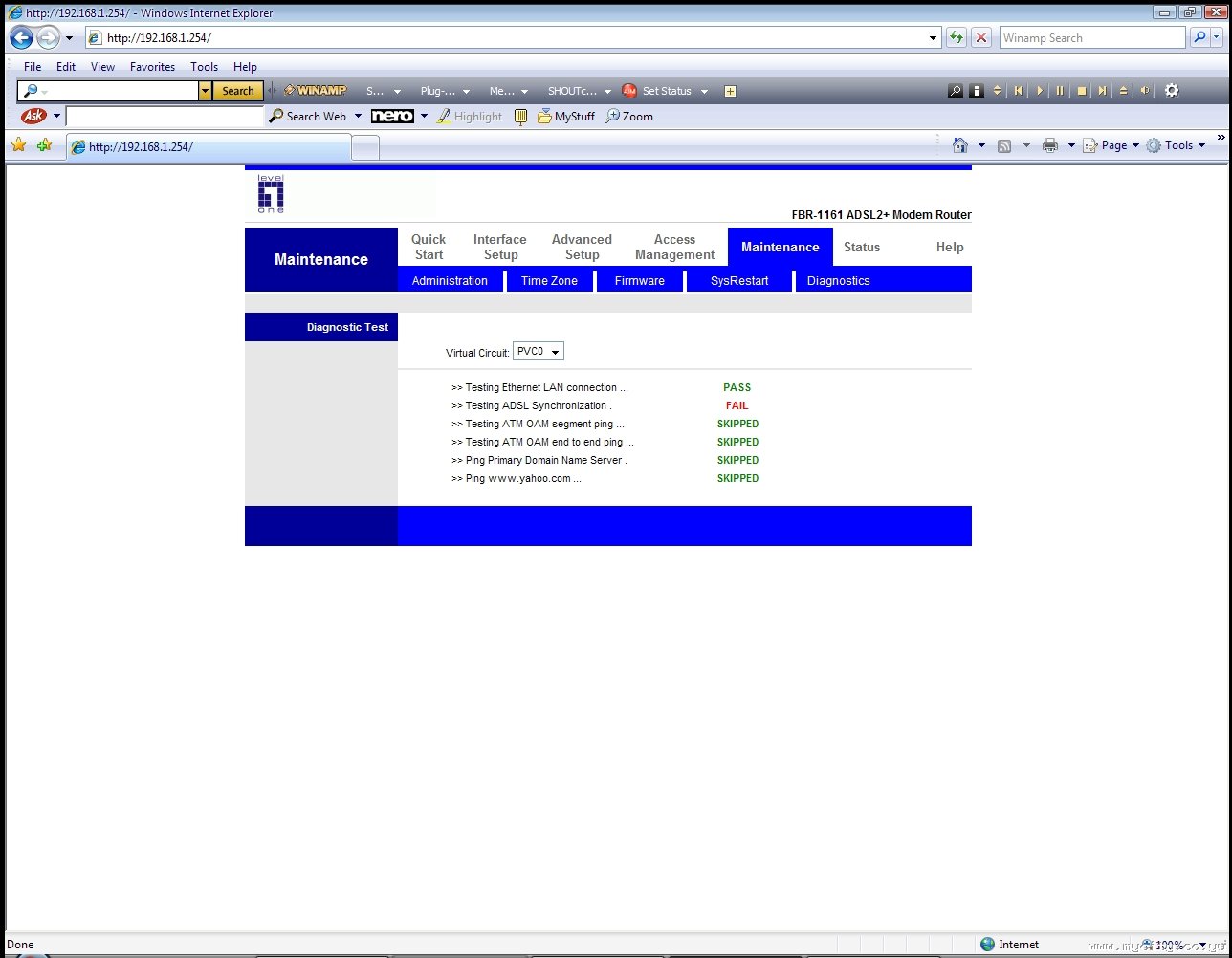This screenshot has height=958, width=1232.
Task: Open Favorites Center star icon
Action: 18,145
